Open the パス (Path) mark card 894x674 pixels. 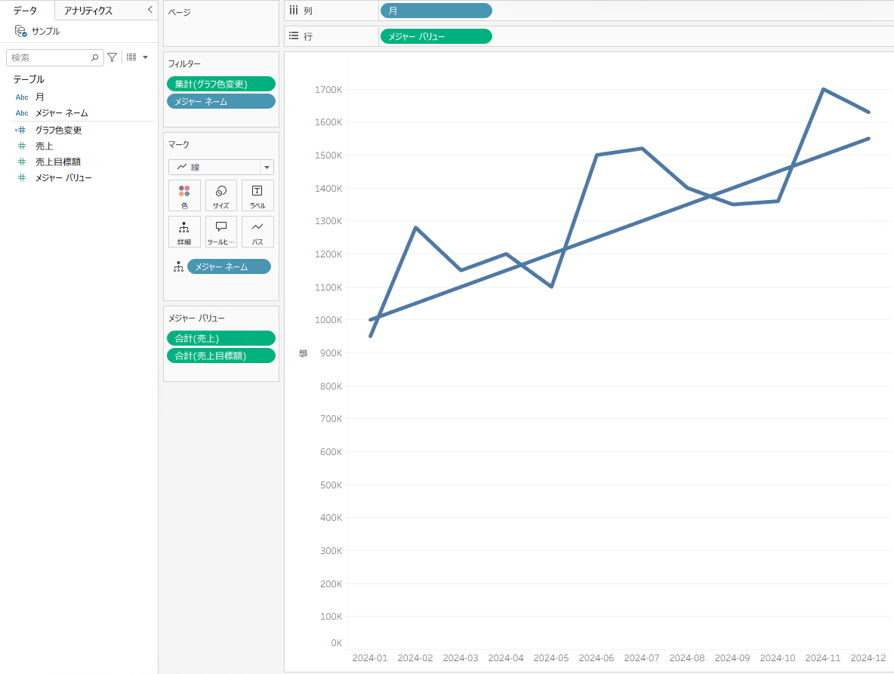pyautogui.click(x=257, y=232)
